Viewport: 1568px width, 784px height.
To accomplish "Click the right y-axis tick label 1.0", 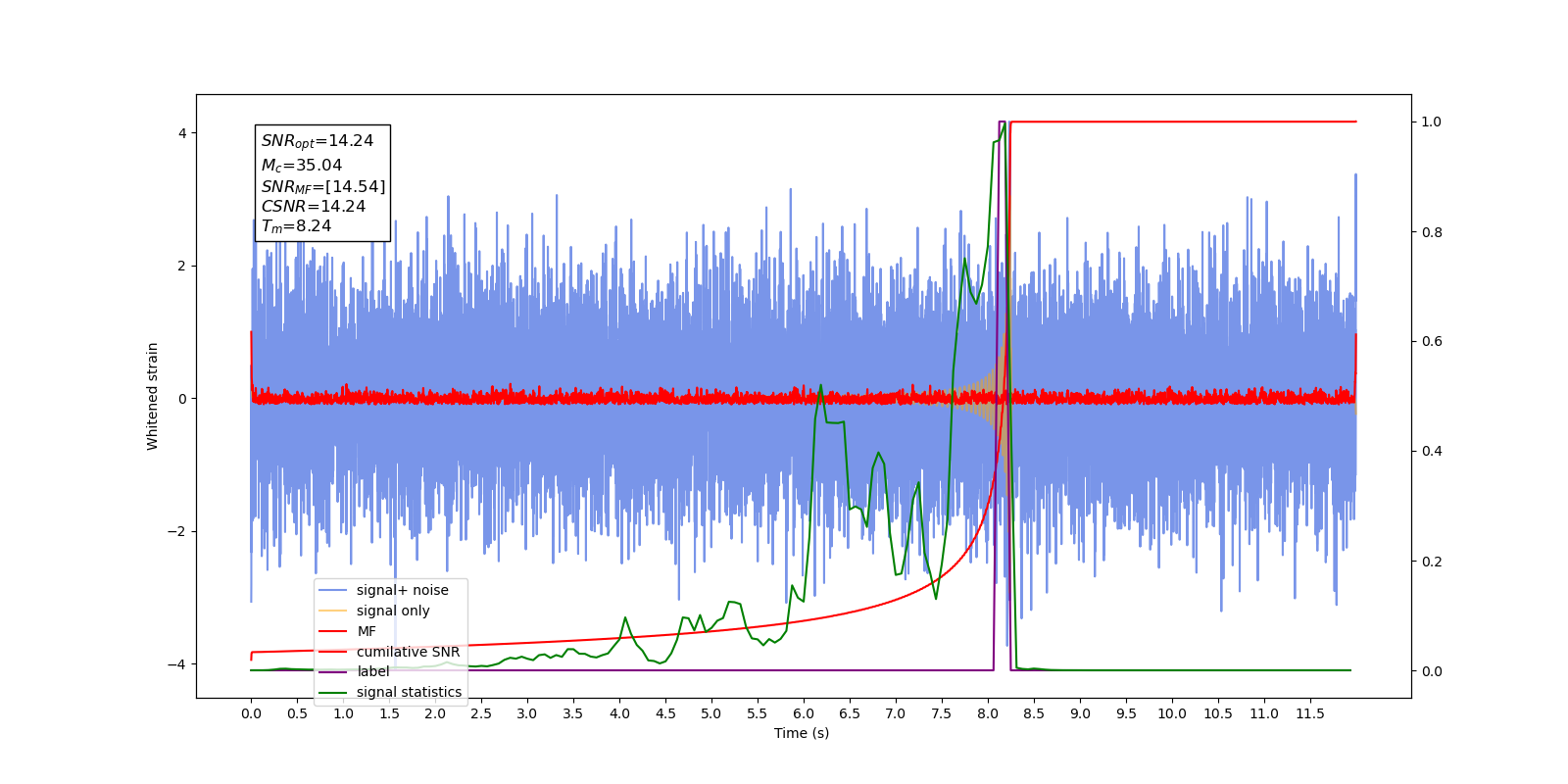I will tap(1432, 122).
